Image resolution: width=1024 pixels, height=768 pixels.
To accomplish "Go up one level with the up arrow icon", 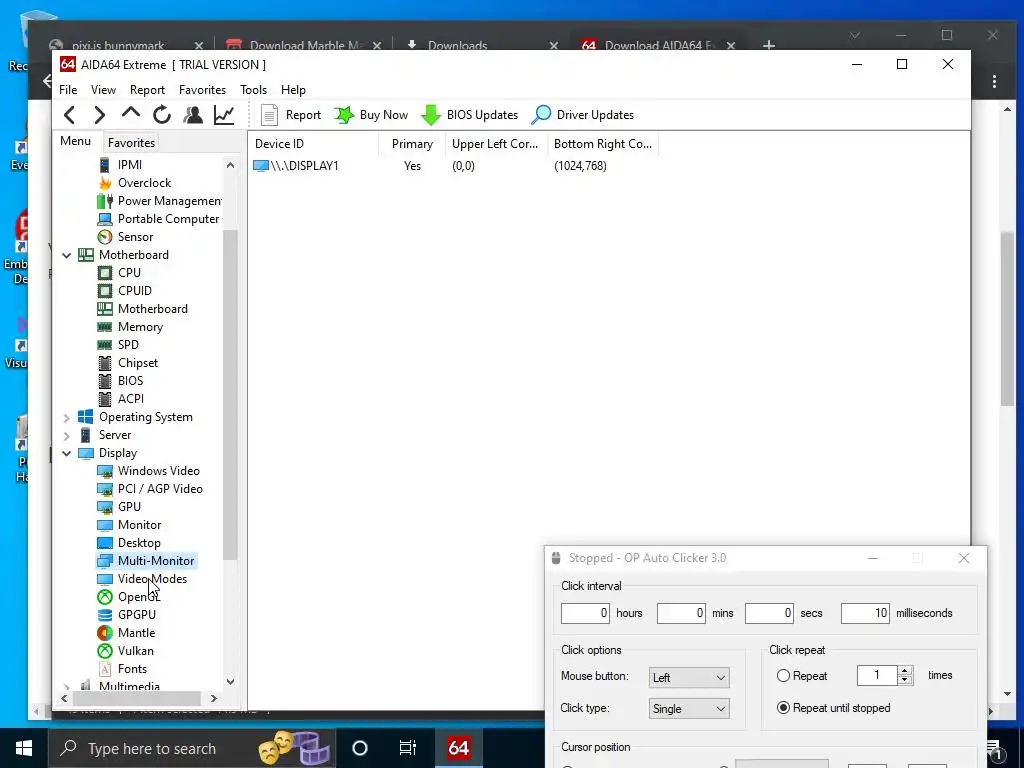I will 131,113.
